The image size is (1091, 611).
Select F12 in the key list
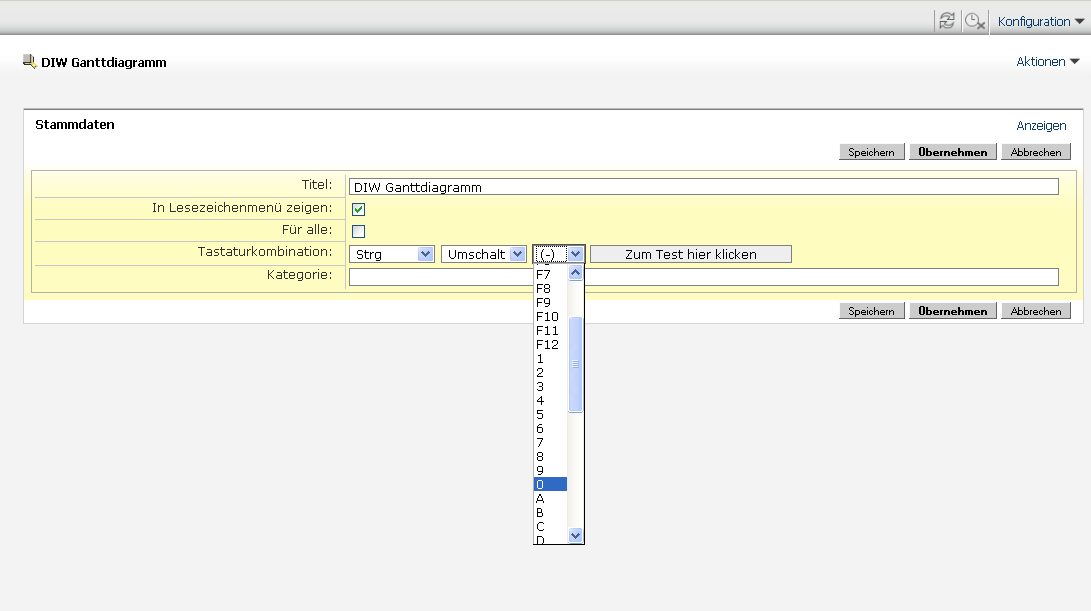coord(550,344)
